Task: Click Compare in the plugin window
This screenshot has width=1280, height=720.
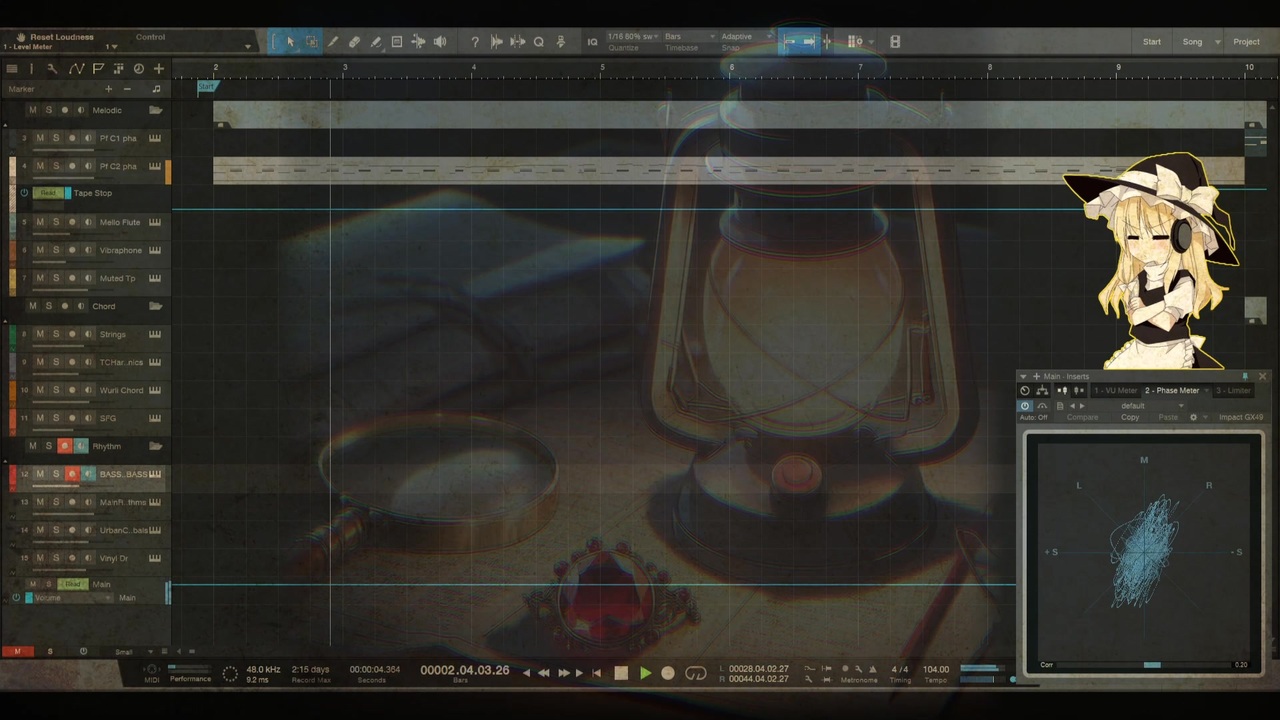Action: pos(1082,417)
